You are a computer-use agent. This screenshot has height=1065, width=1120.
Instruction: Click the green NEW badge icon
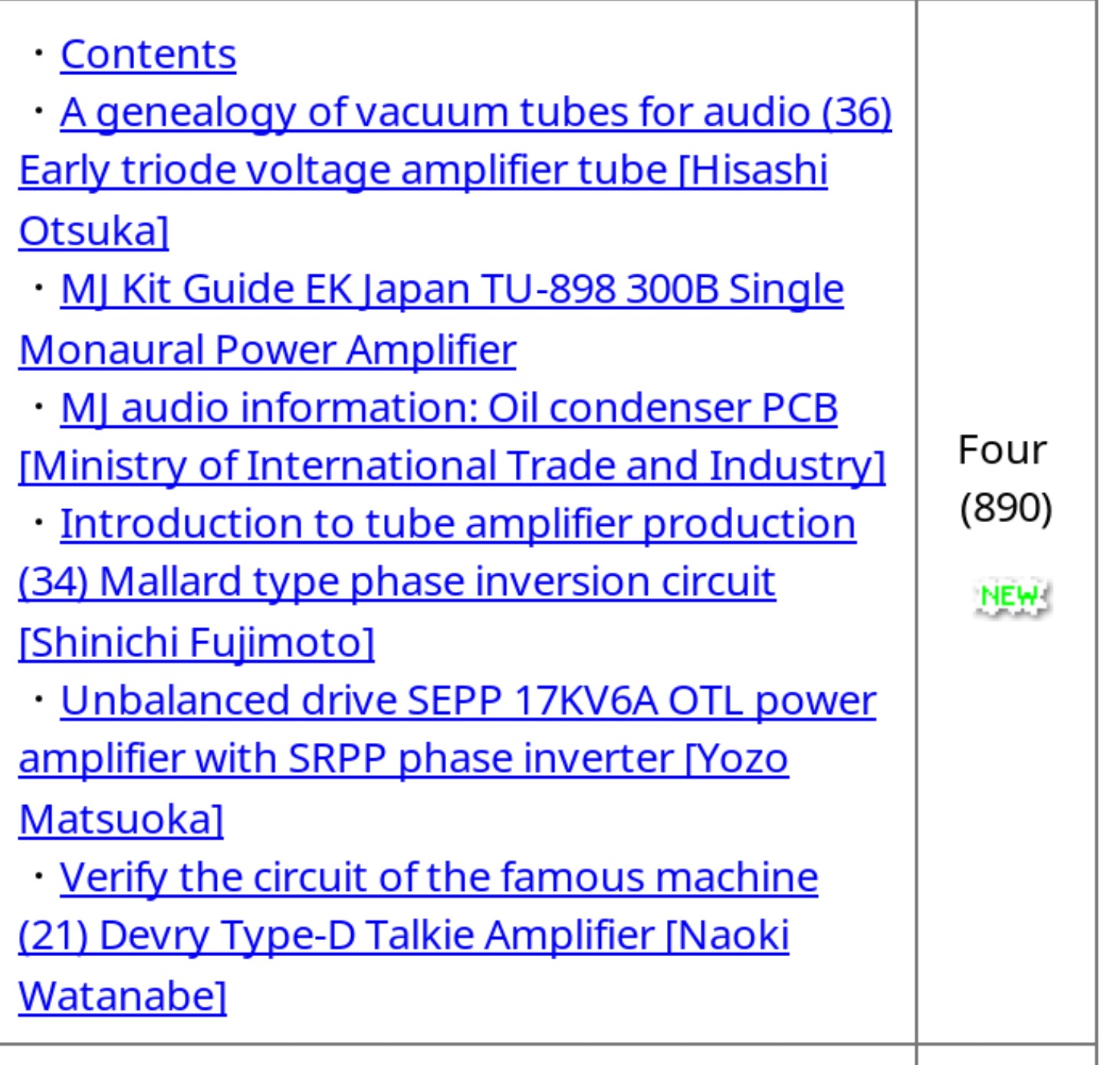click(1011, 597)
